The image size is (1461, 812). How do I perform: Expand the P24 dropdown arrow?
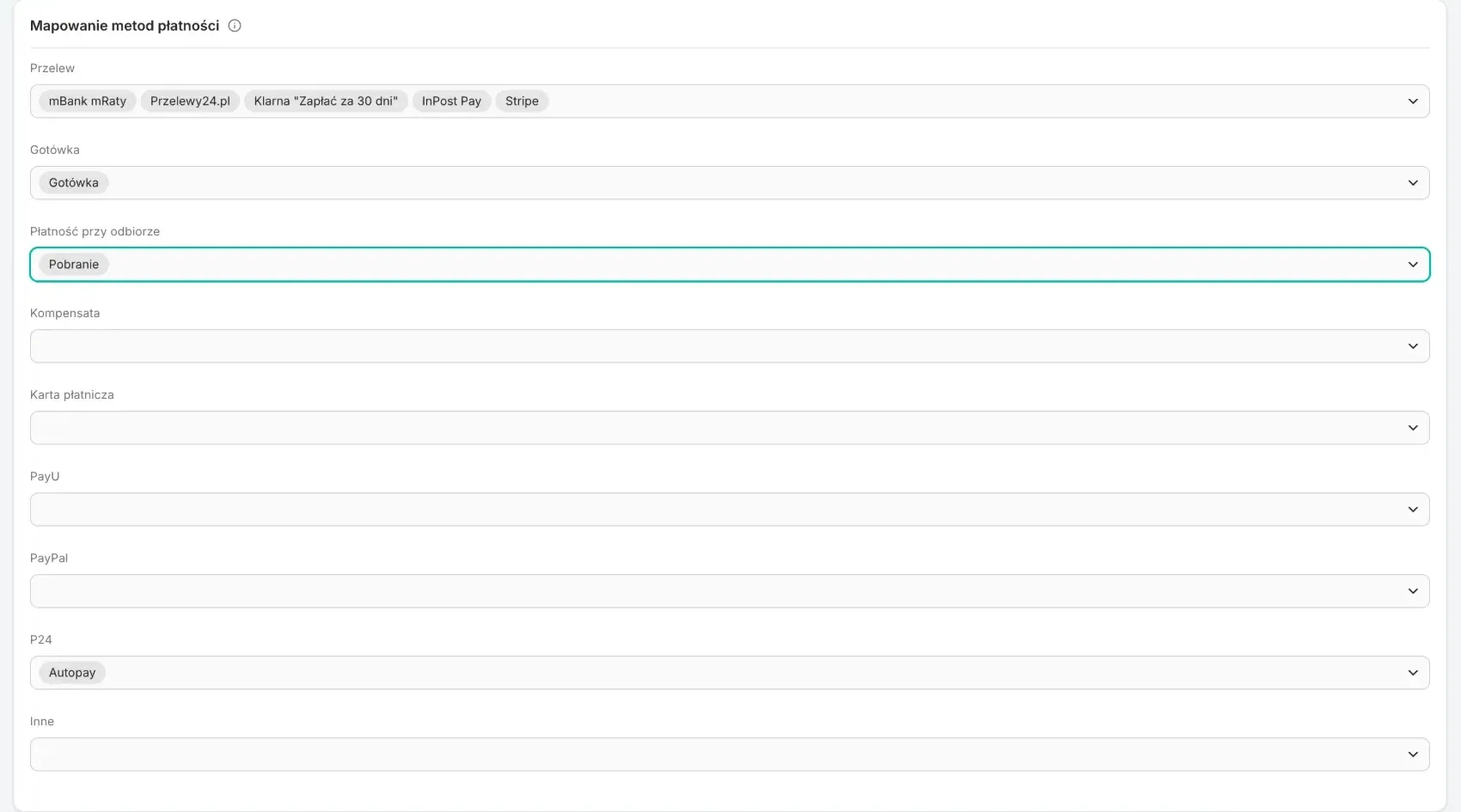(1413, 673)
